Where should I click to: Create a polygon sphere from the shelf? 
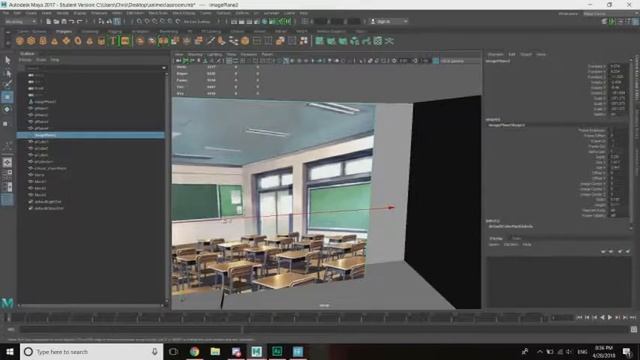pos(20,41)
